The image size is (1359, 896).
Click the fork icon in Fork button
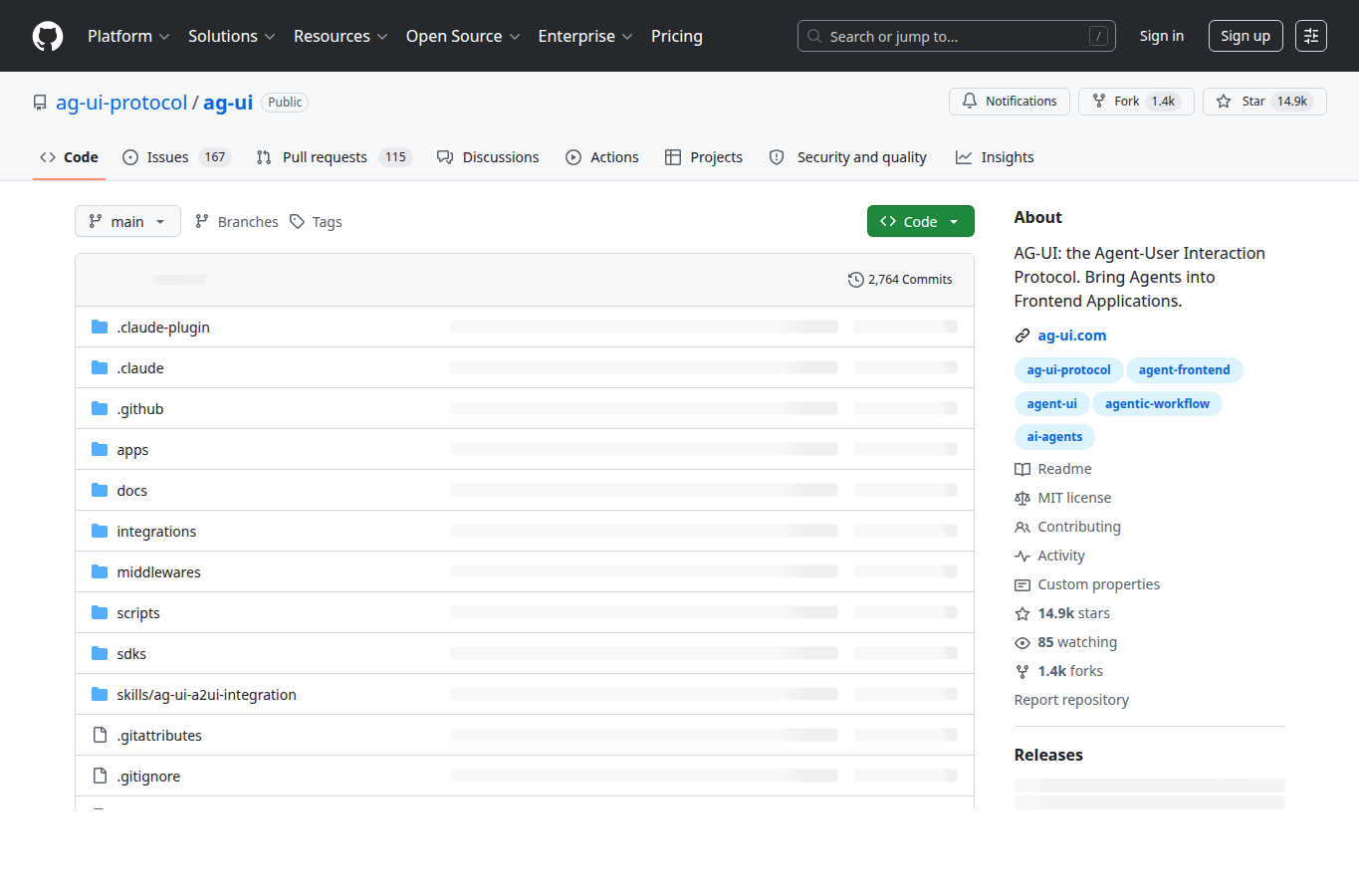[1099, 101]
